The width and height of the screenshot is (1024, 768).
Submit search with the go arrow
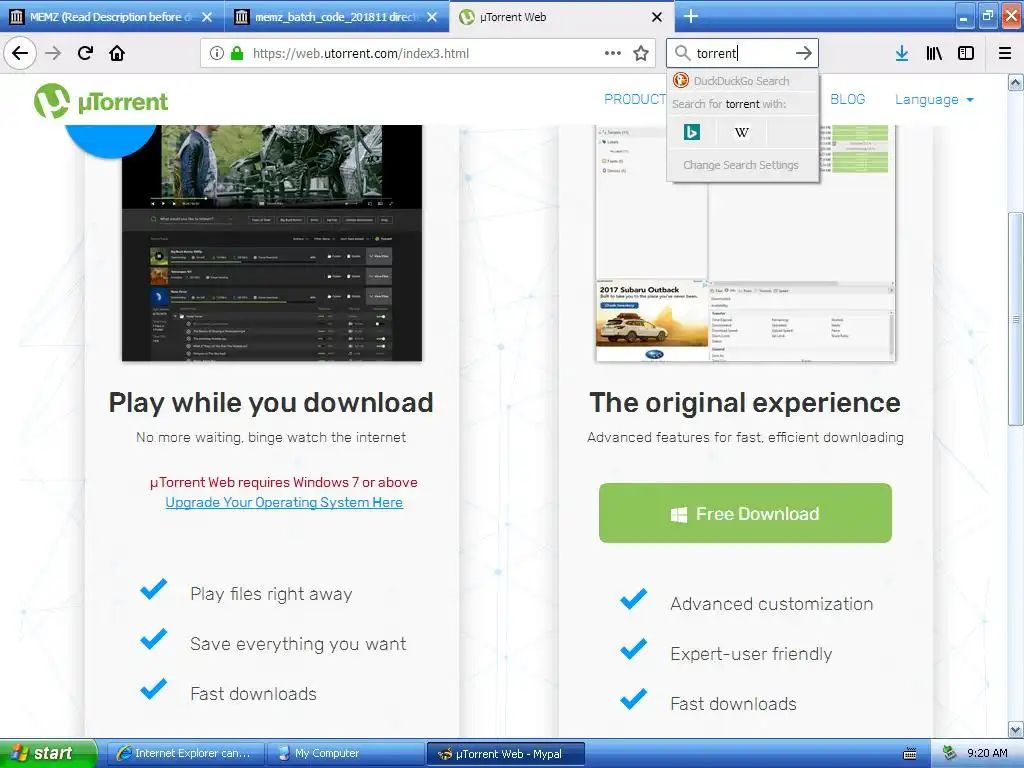pos(804,53)
